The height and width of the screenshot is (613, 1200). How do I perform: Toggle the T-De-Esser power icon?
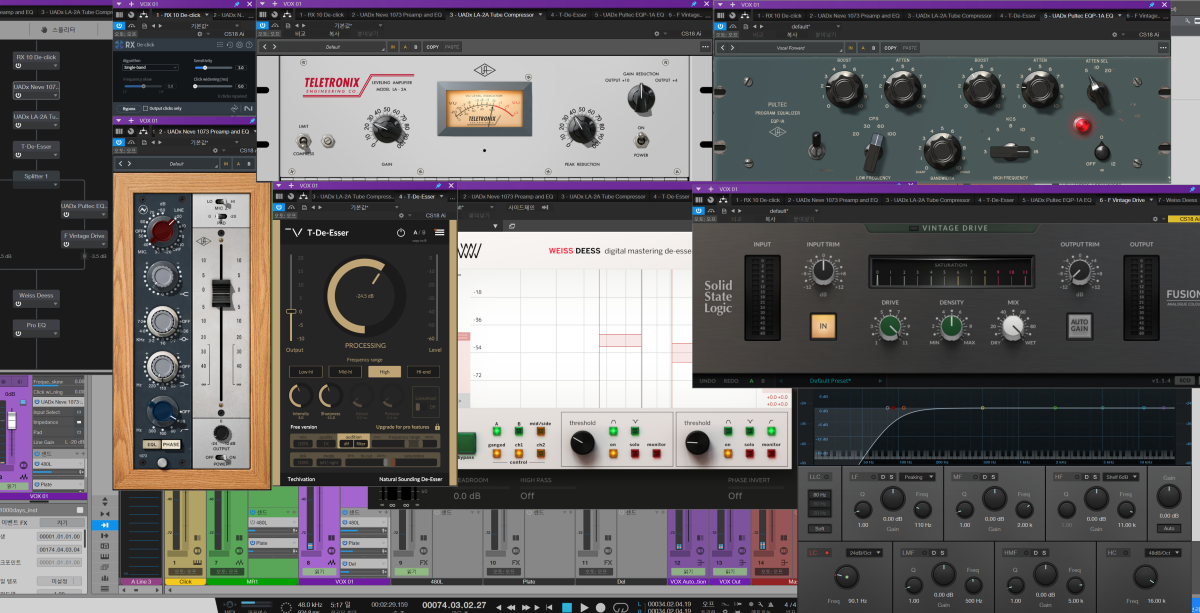401,232
